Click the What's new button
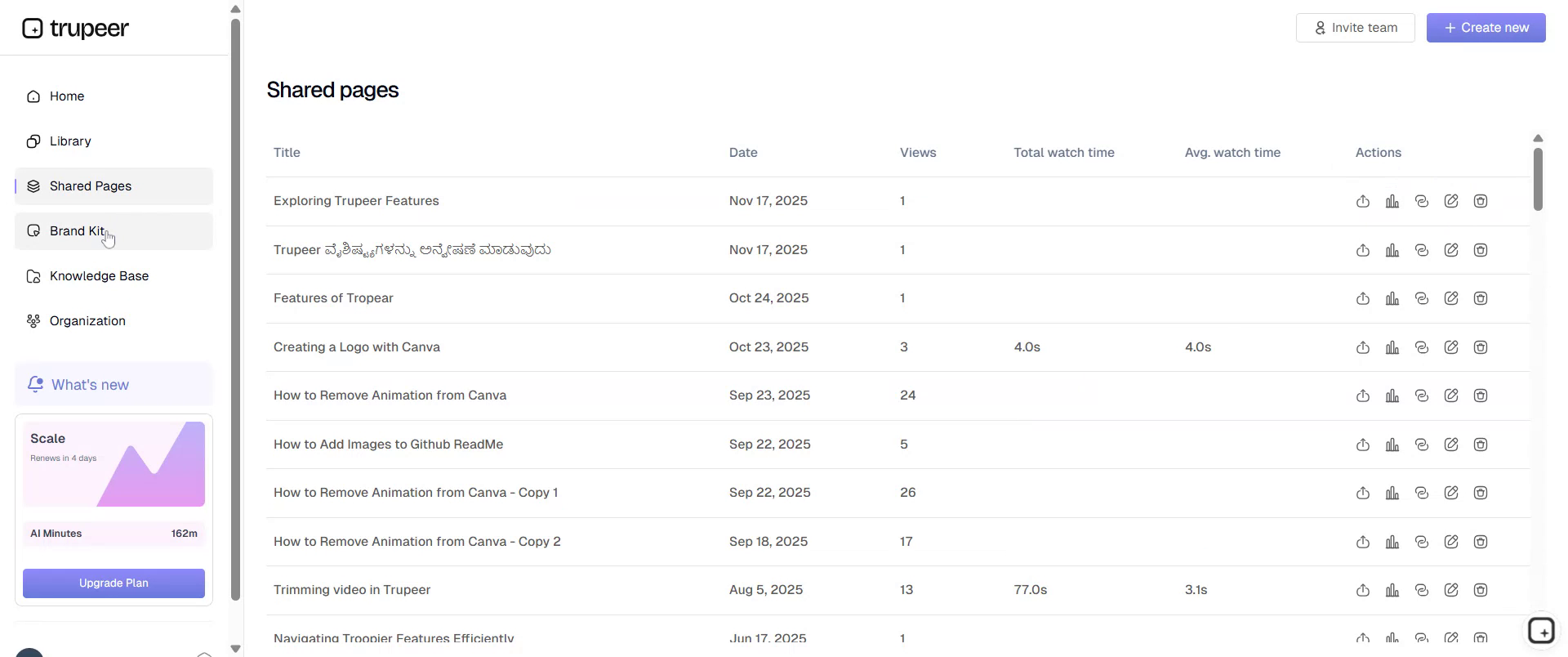The width and height of the screenshot is (1568, 657). click(x=114, y=385)
